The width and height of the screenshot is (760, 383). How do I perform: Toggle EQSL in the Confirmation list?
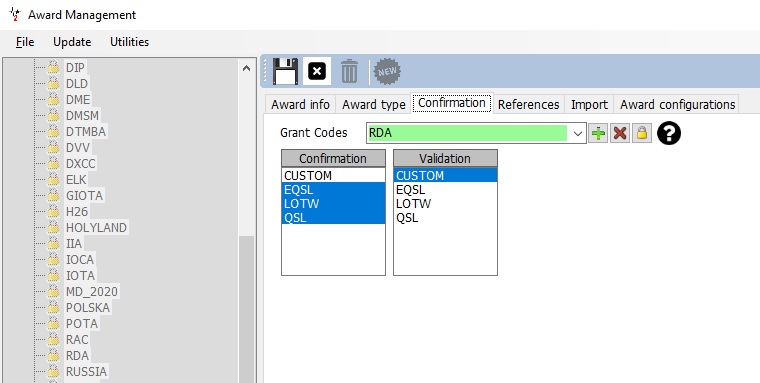point(333,190)
